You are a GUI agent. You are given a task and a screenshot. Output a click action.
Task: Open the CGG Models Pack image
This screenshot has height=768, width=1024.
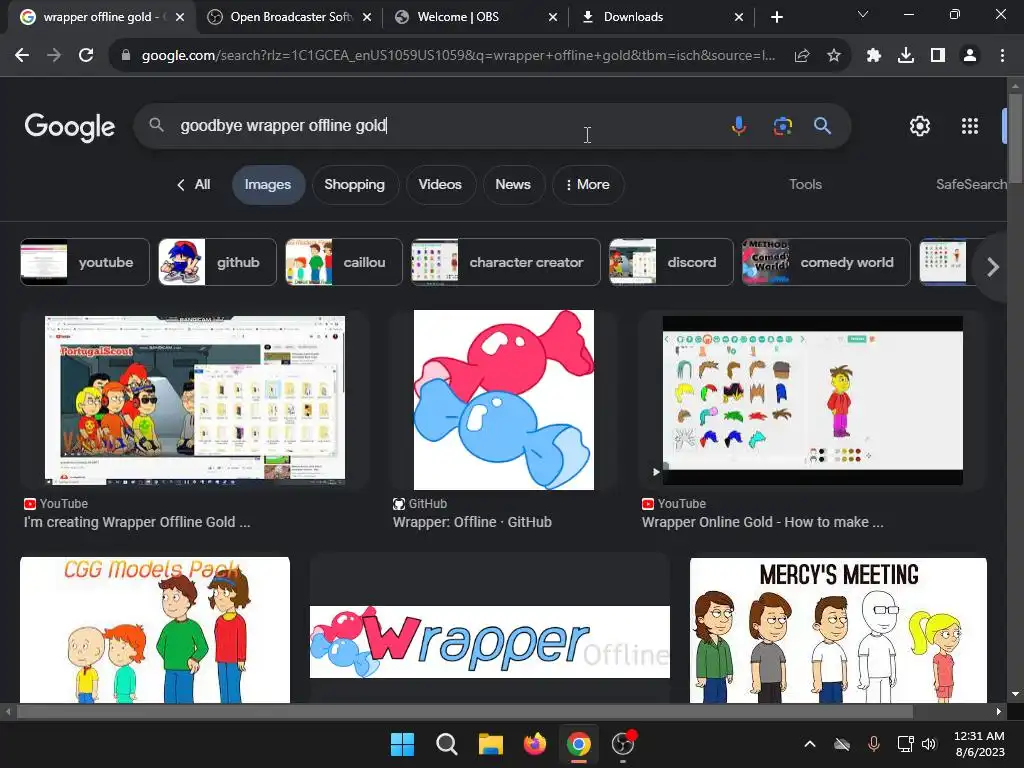tap(155, 630)
